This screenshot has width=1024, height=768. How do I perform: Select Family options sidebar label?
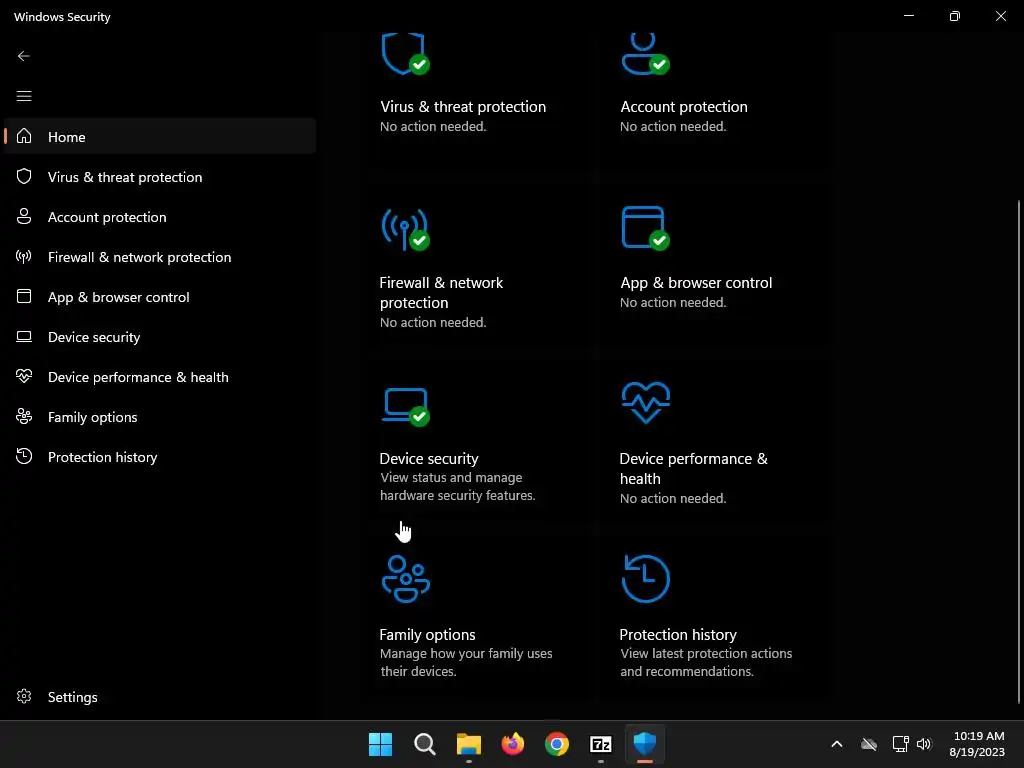pos(92,417)
